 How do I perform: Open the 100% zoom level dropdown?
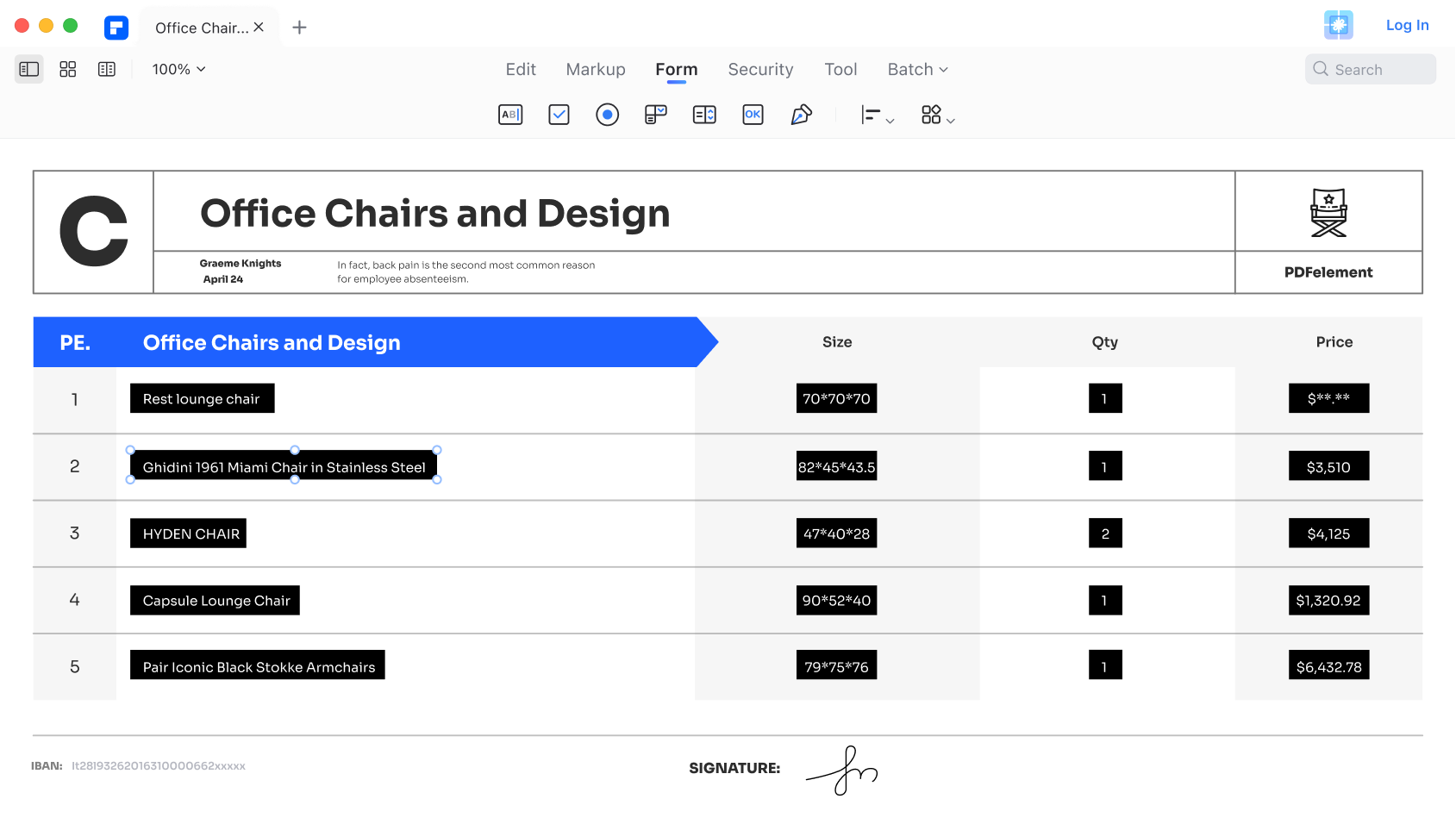(178, 69)
